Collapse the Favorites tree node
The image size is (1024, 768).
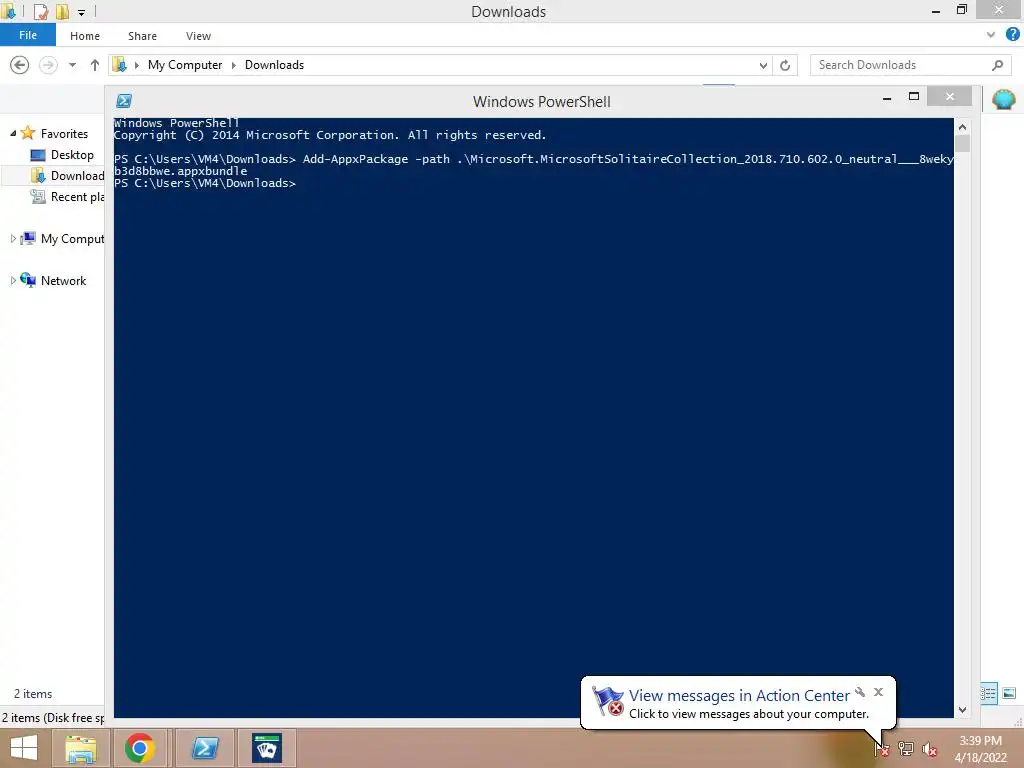(x=13, y=133)
